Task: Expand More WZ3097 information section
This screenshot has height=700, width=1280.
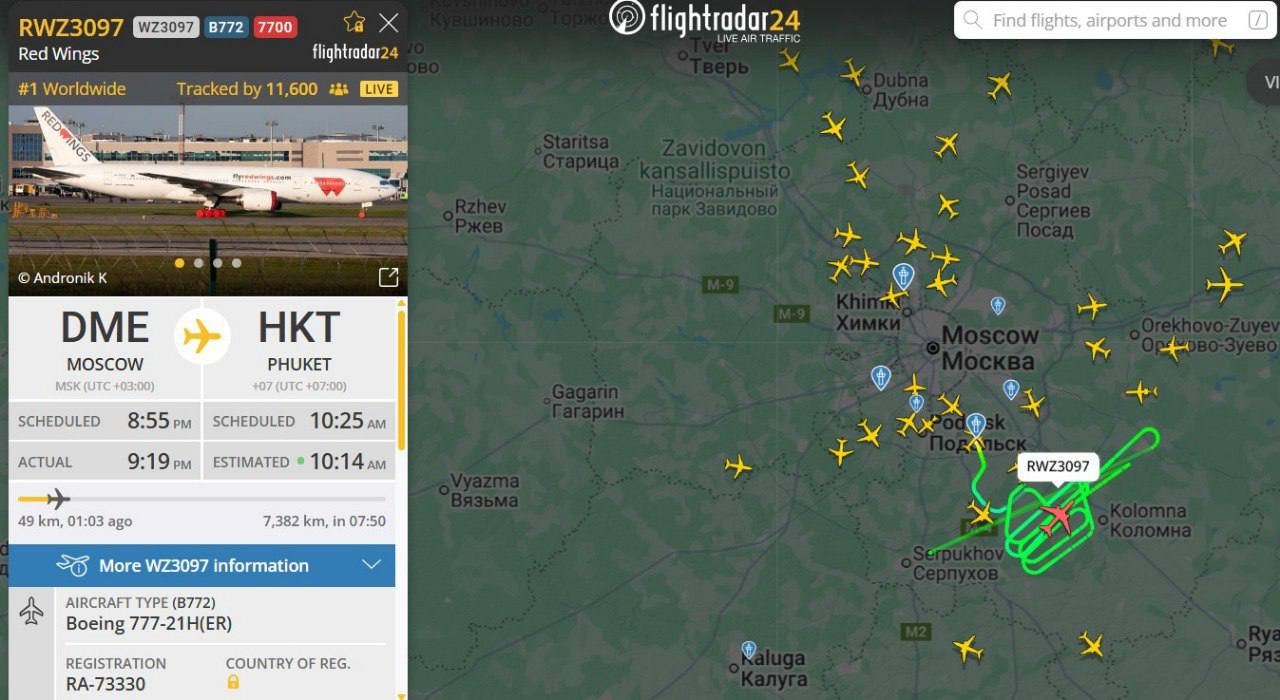Action: pyautogui.click(x=202, y=565)
